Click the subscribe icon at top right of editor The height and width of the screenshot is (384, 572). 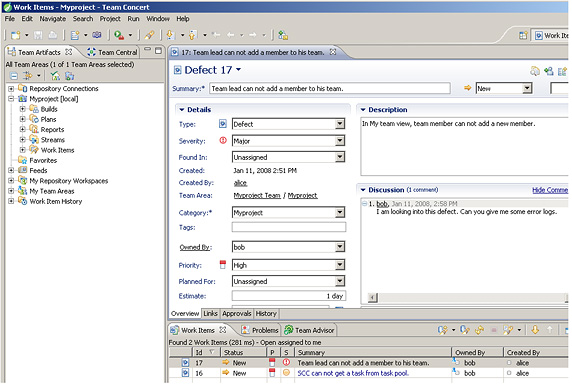[x=548, y=71]
